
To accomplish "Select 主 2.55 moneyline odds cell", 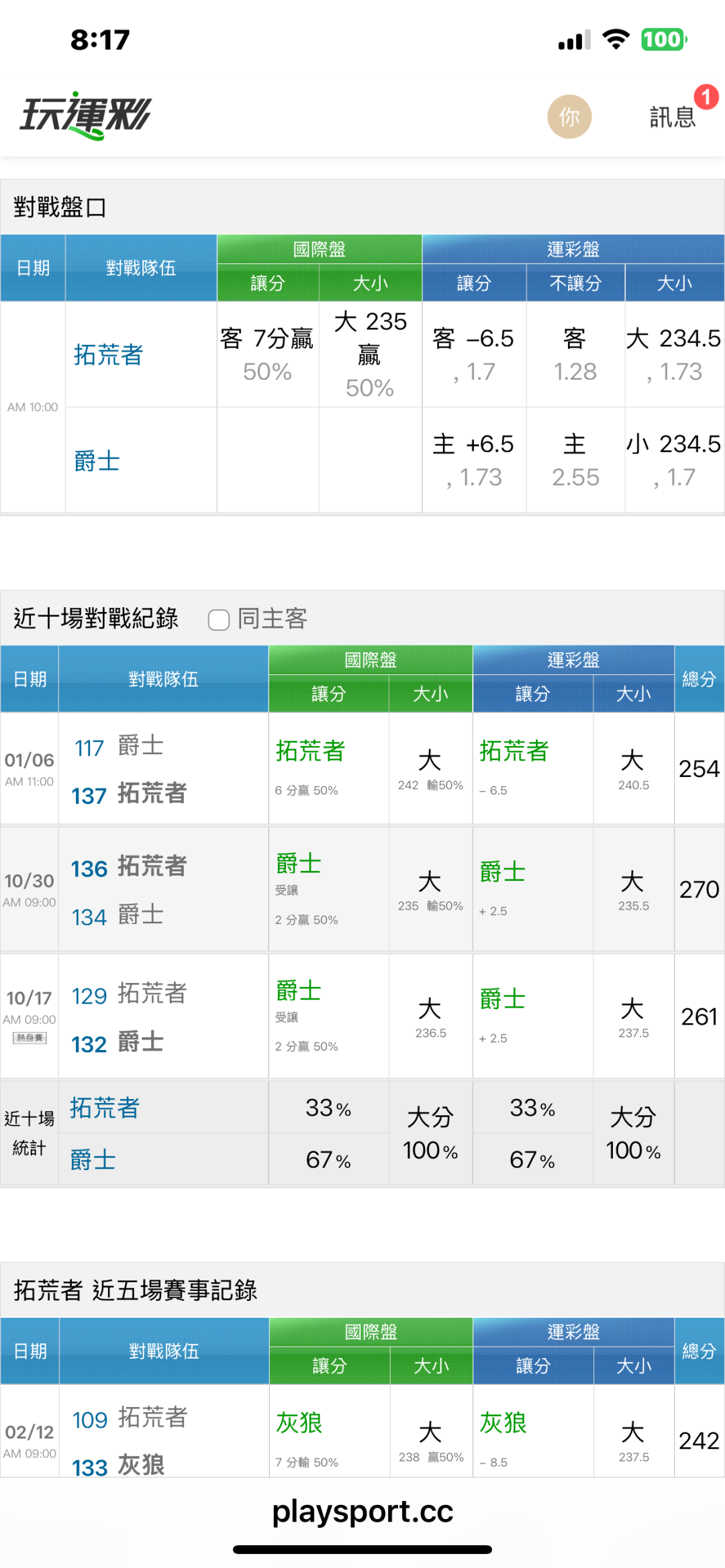I will (575, 460).
